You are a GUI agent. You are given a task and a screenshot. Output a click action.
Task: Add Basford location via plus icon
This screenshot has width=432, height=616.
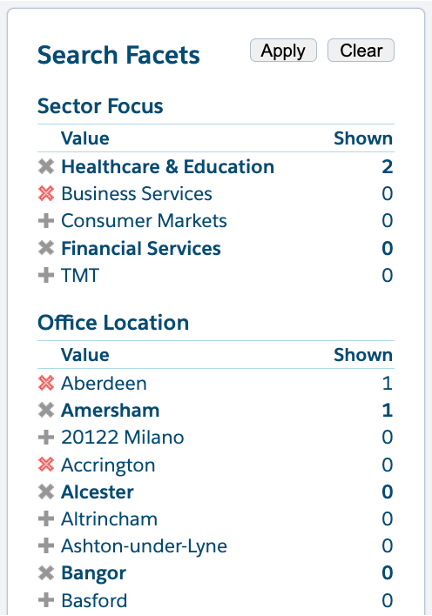click(x=46, y=600)
